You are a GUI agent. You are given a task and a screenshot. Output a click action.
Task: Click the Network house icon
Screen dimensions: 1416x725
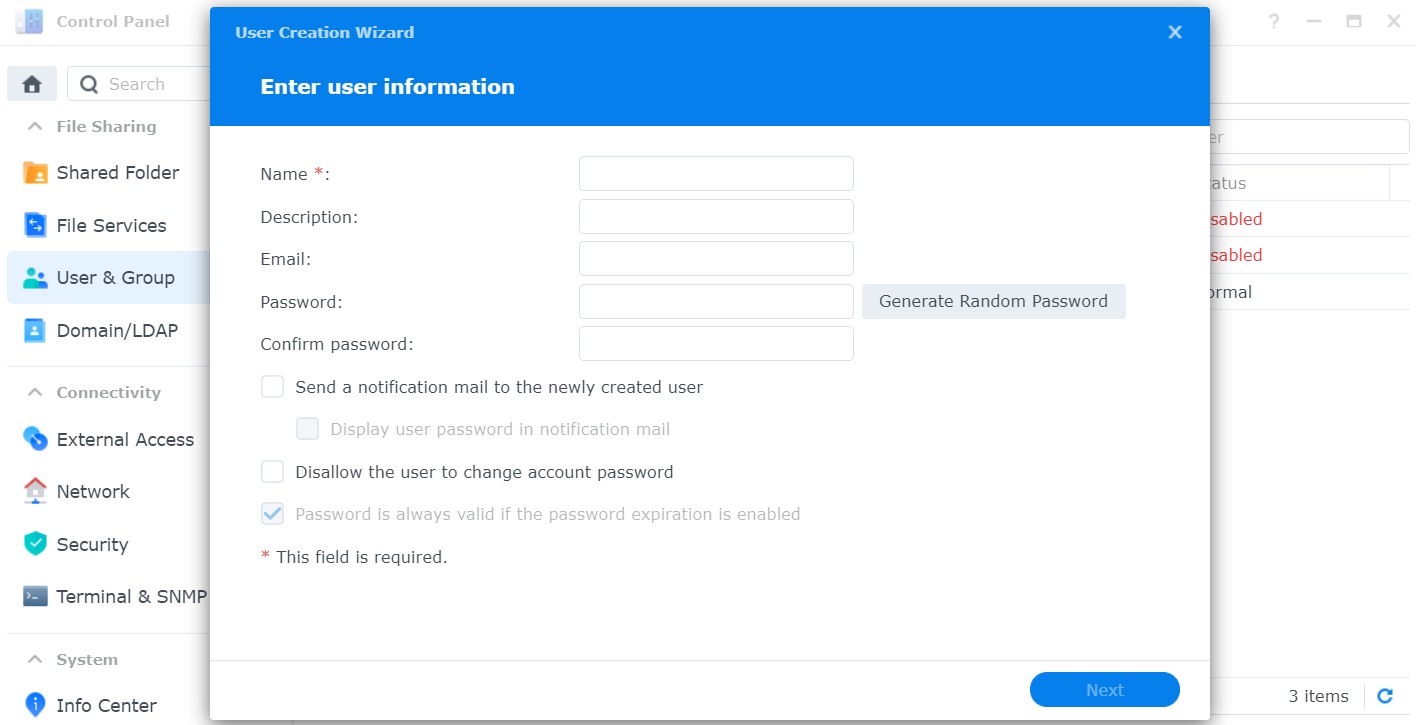click(x=35, y=491)
